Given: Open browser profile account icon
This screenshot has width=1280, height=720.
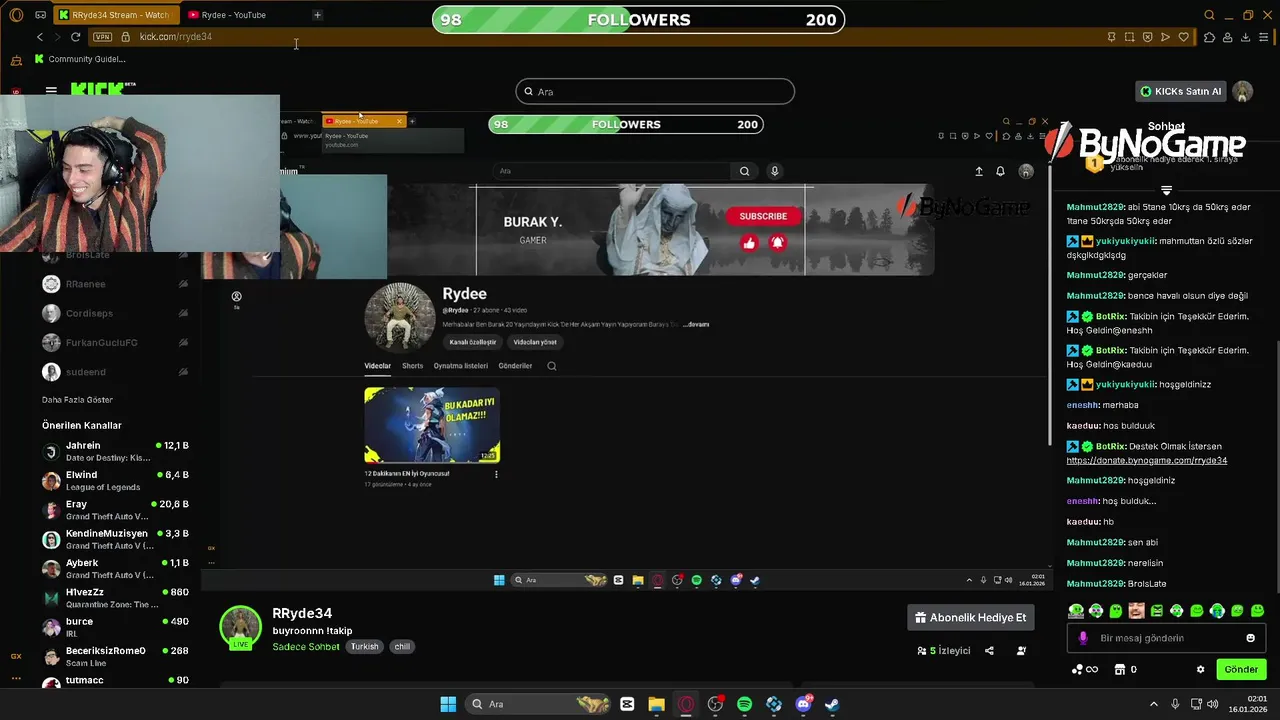Looking at the screenshot, I should click(1227, 37).
